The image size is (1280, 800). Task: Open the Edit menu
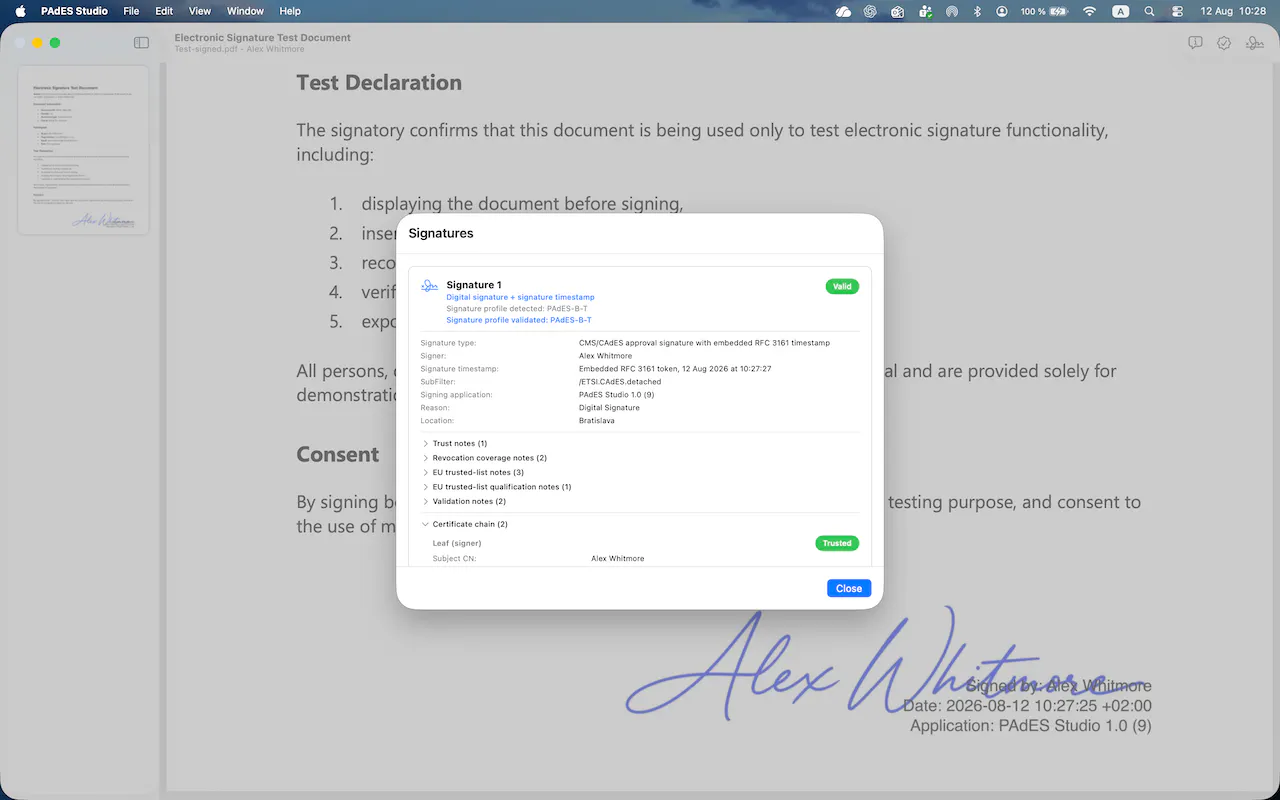pyautogui.click(x=164, y=11)
